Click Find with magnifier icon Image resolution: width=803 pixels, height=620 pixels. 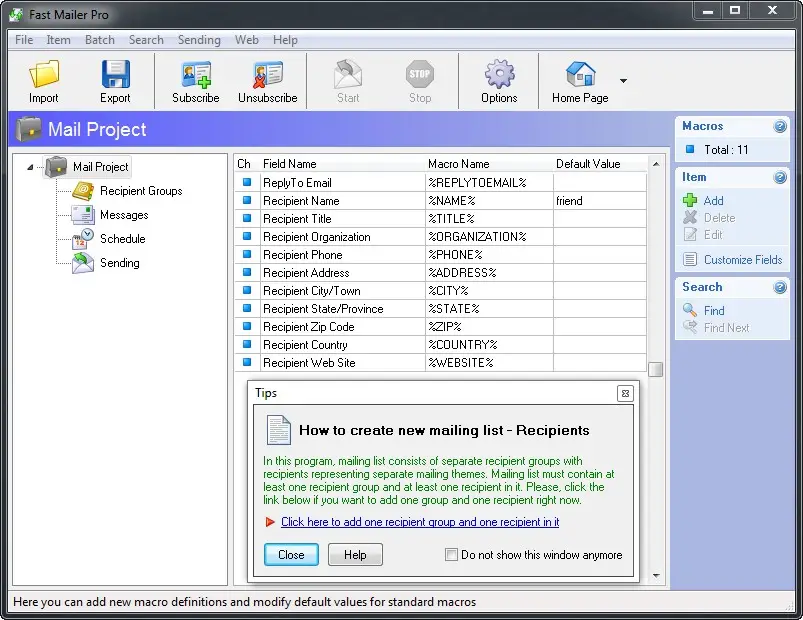coord(703,310)
